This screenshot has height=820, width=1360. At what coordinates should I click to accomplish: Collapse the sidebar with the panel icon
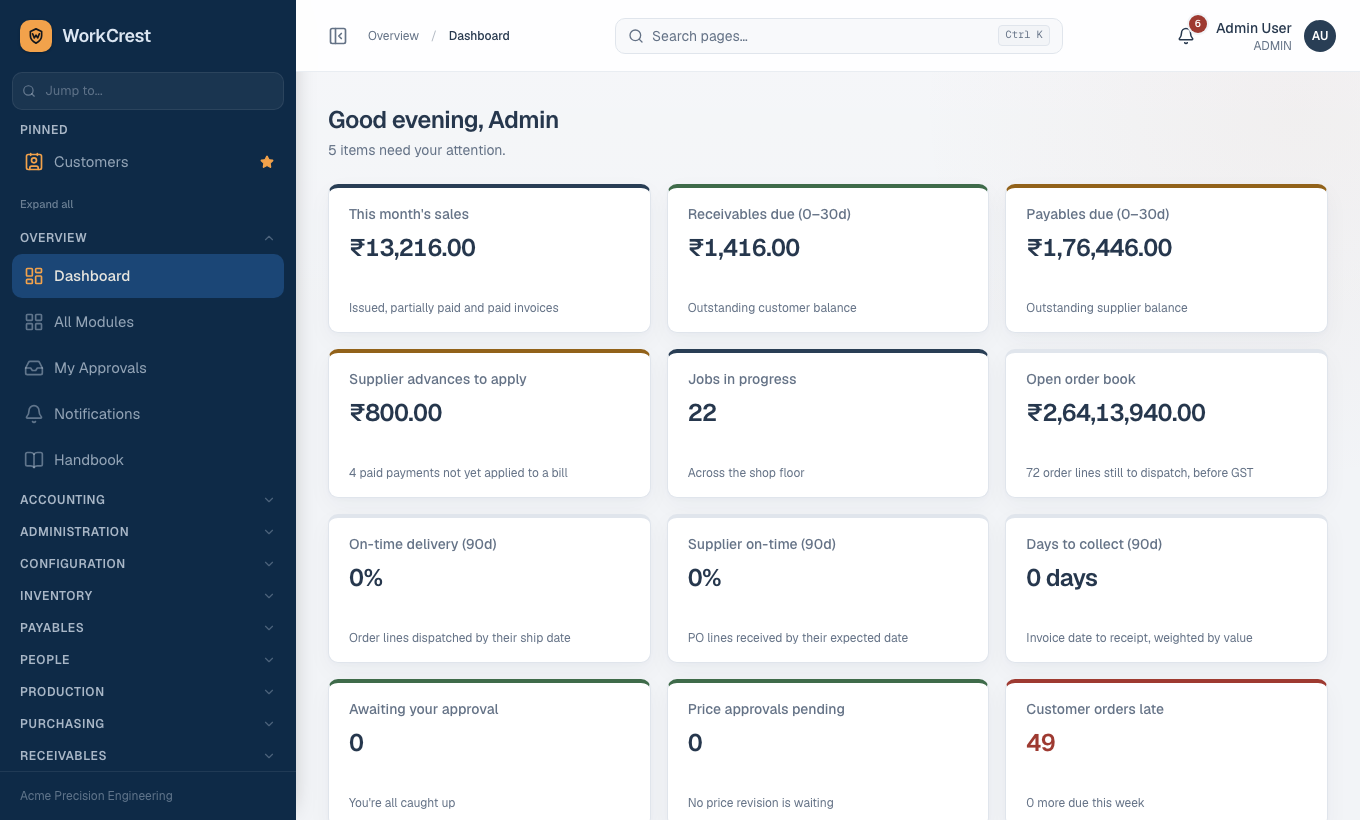[338, 36]
